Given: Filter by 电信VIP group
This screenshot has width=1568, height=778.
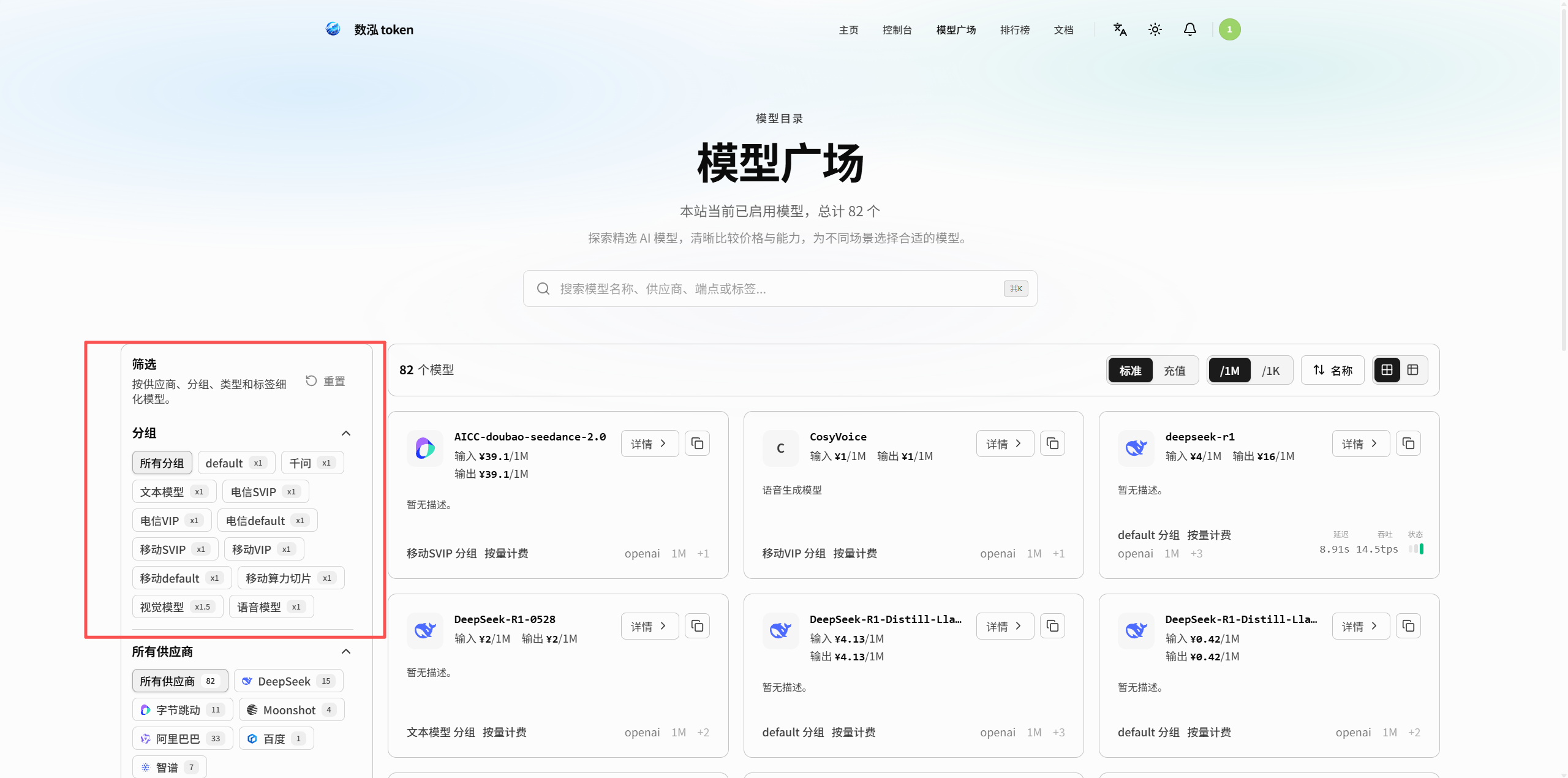Looking at the screenshot, I should coord(171,521).
